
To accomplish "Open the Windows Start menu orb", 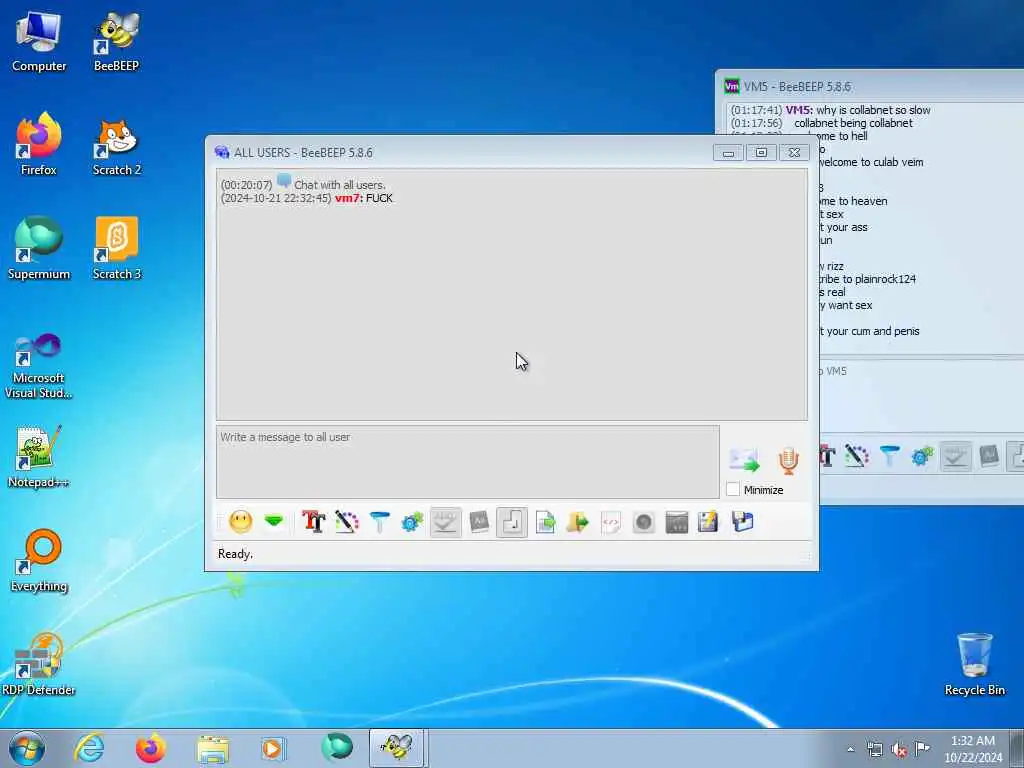I will (x=27, y=748).
